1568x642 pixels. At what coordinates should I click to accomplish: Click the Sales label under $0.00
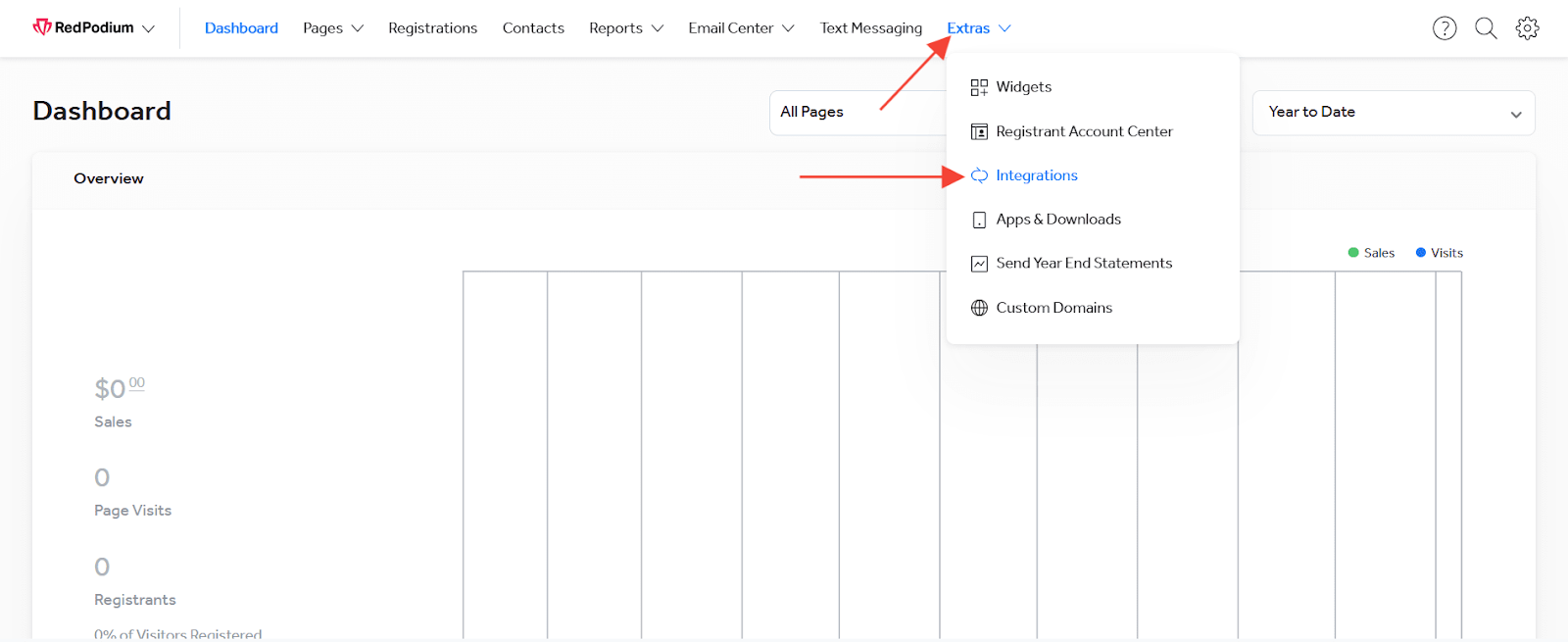pyautogui.click(x=113, y=421)
